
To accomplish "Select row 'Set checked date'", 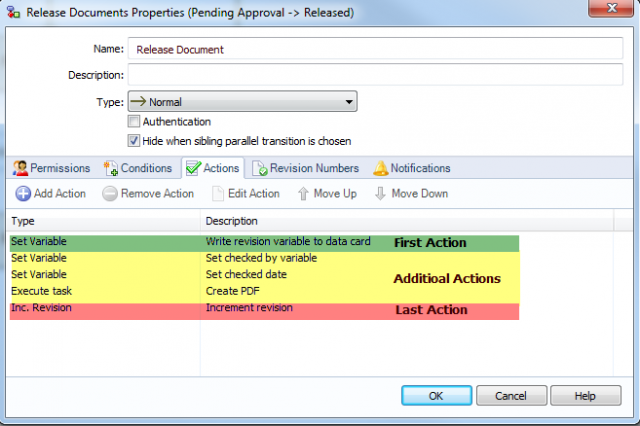I will point(264,274).
